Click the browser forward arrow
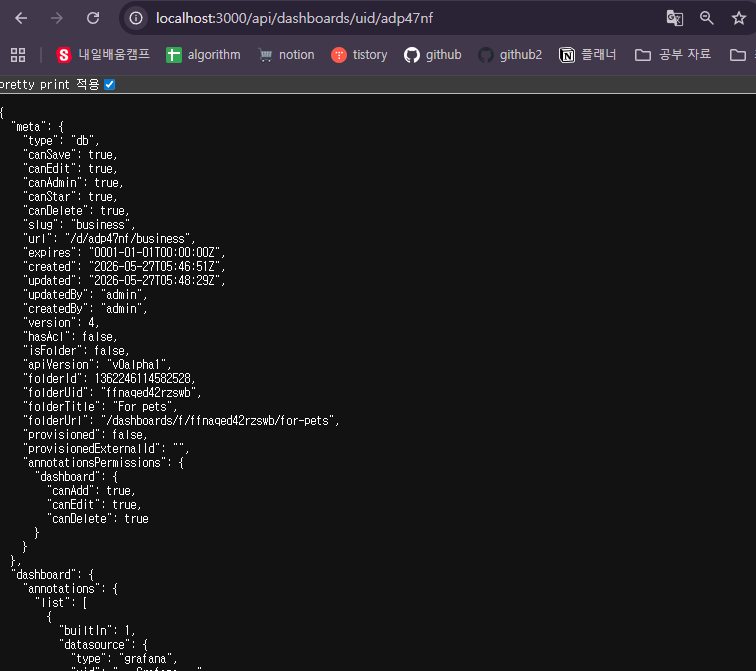Screen dimensions: 756x671 (x=57, y=18)
